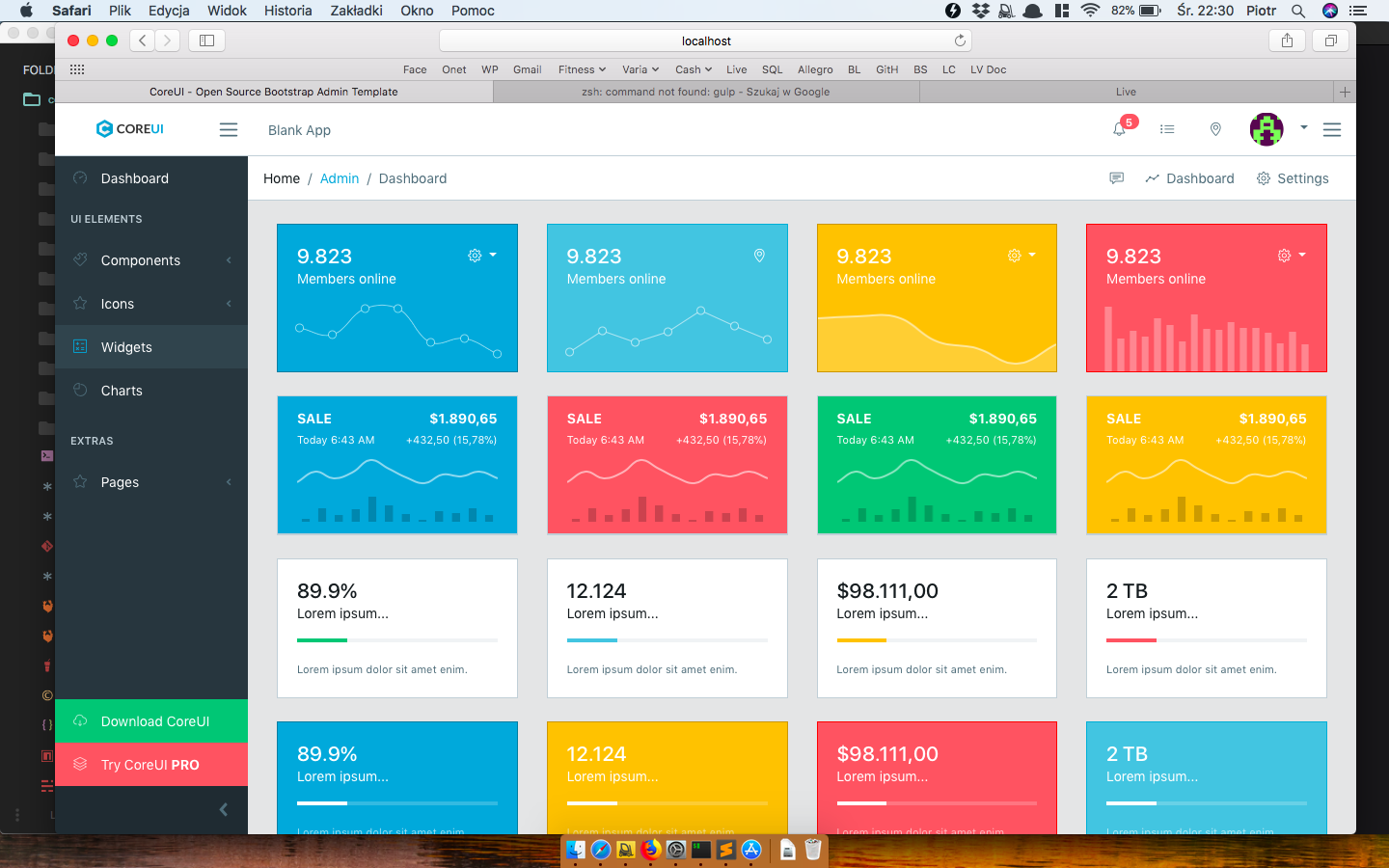Viewport: 1389px width, 868px height.
Task: Add a new Safari tab with plus button
Action: click(x=1345, y=92)
